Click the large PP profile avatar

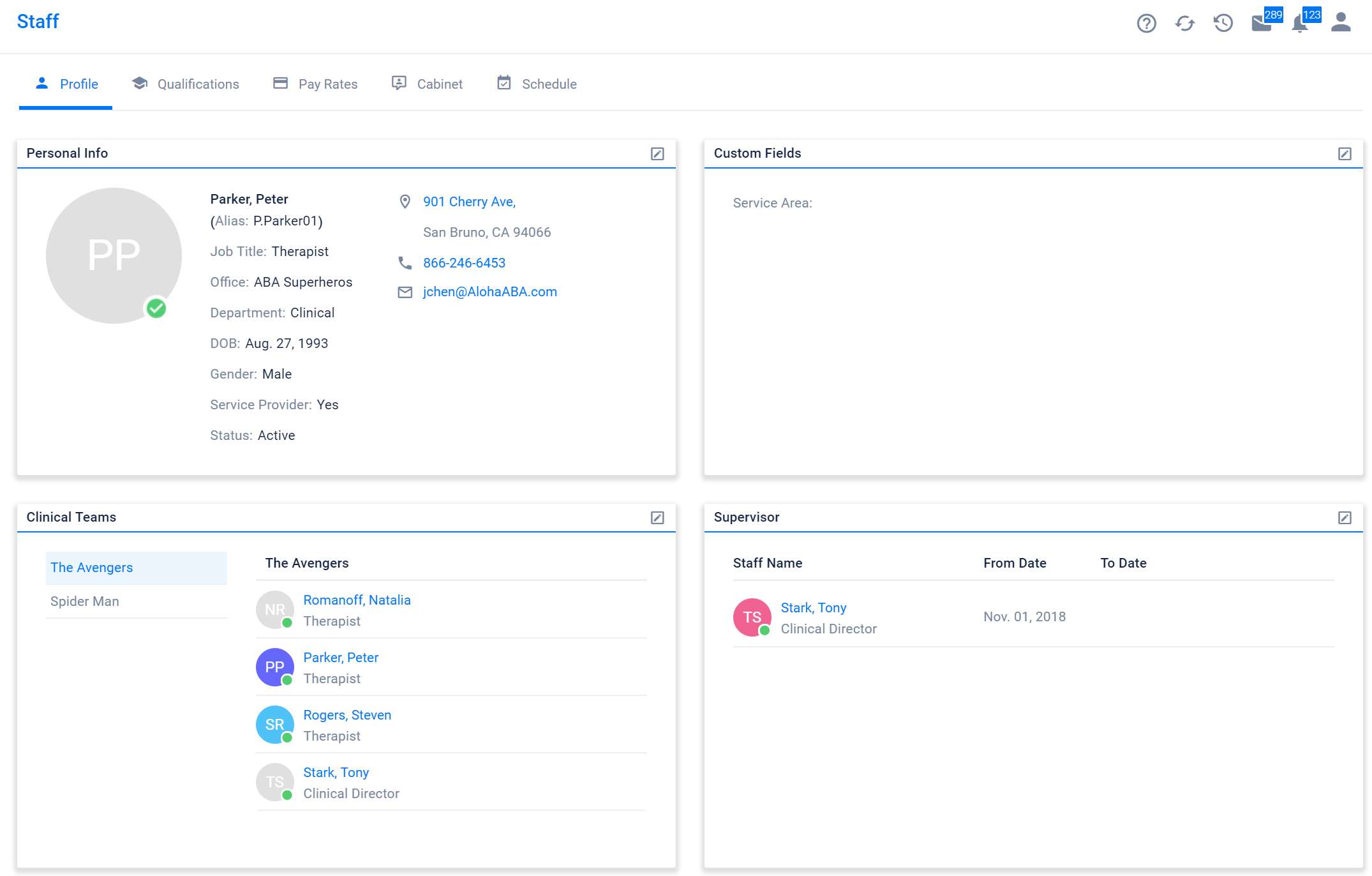[114, 255]
